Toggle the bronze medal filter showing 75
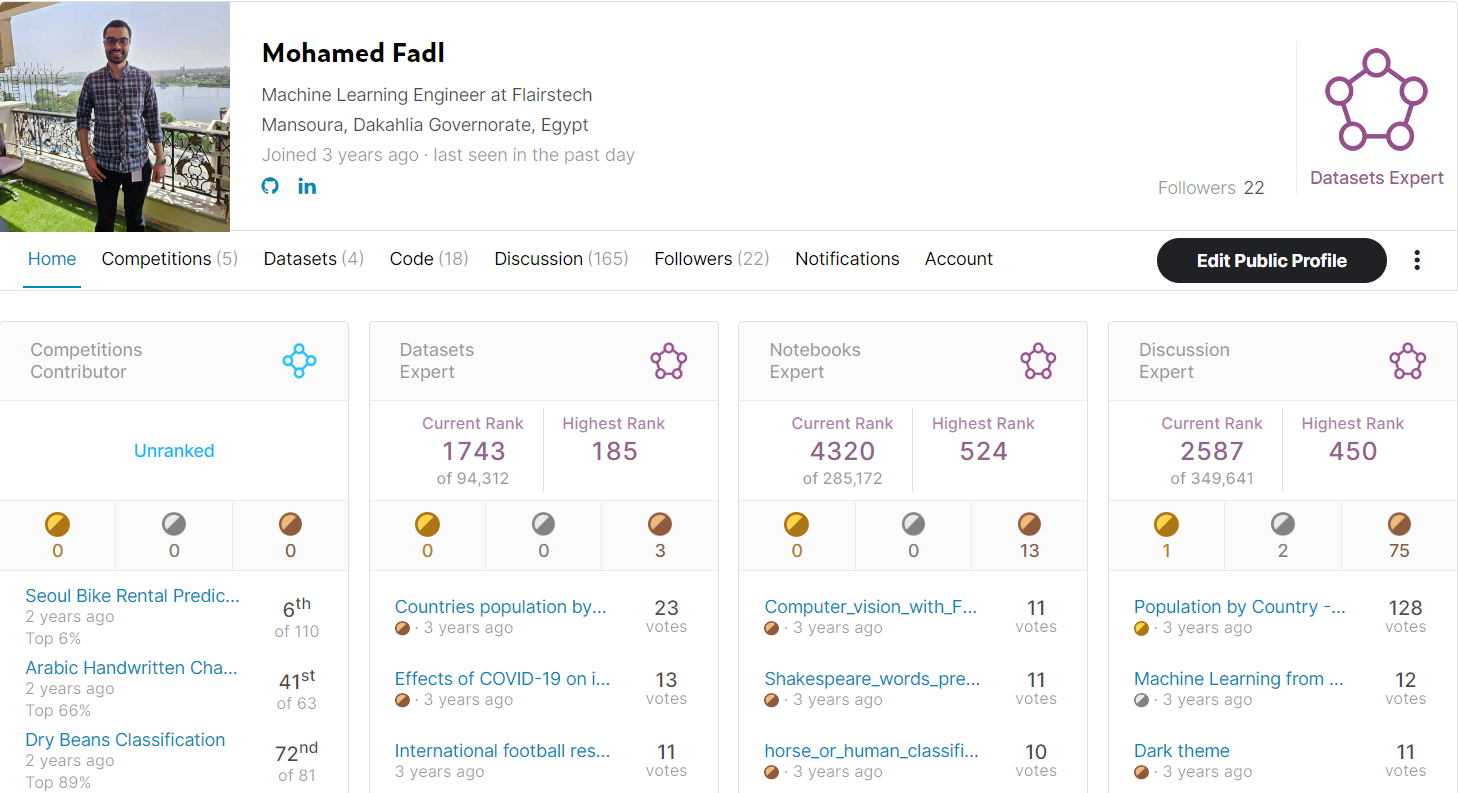This screenshot has height=793, width=1458. pyautogui.click(x=1398, y=522)
